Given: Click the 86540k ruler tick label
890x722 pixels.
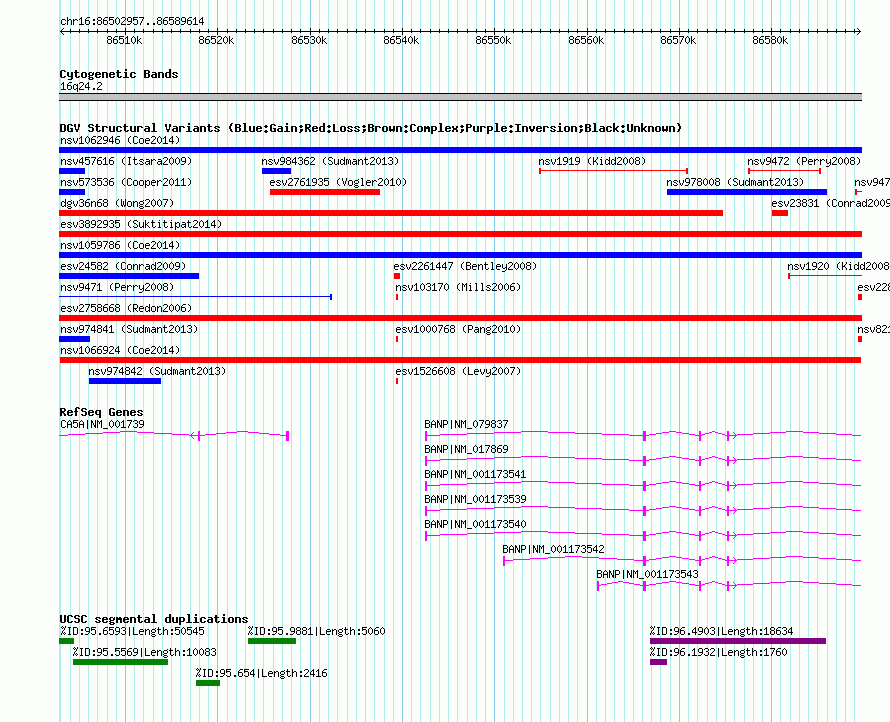Looking at the screenshot, I should (401, 40).
